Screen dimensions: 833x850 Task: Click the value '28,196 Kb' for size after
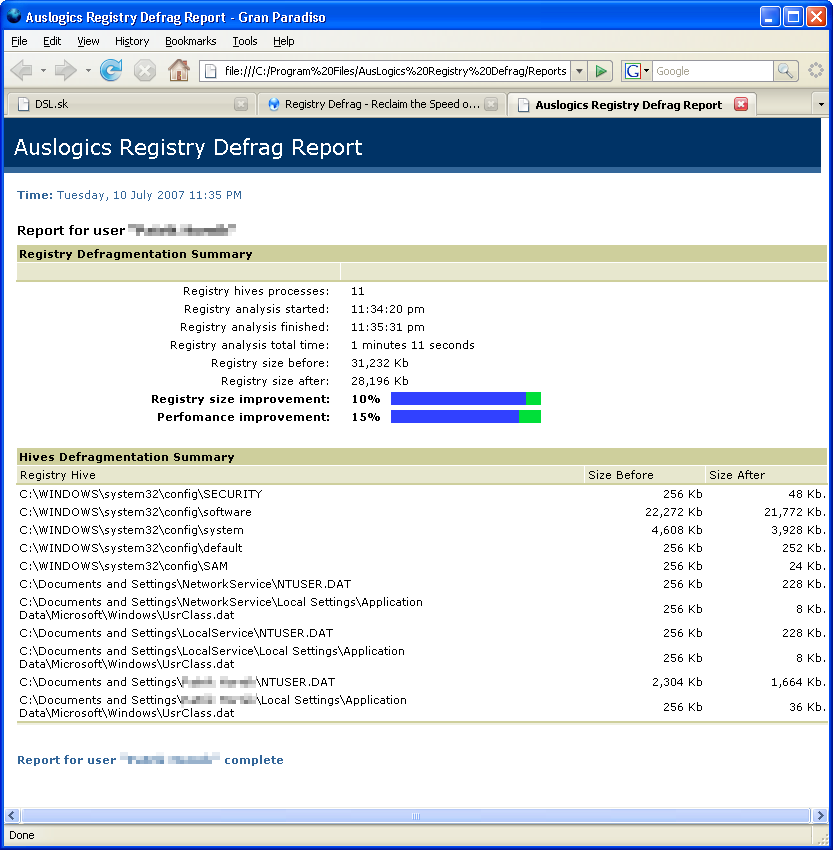coord(379,381)
